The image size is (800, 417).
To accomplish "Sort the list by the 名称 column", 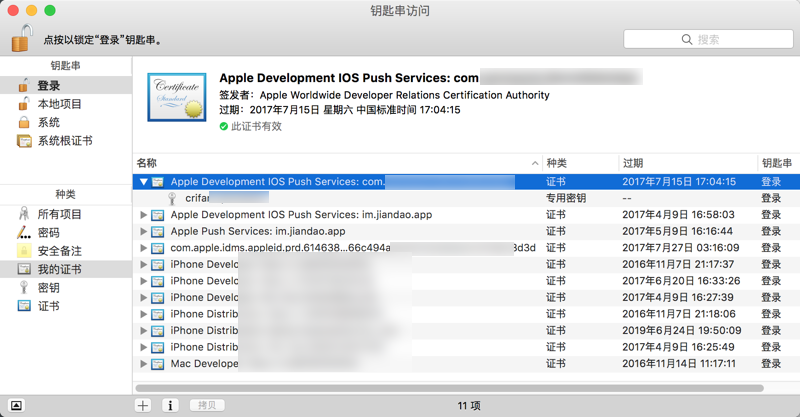I will [338, 163].
